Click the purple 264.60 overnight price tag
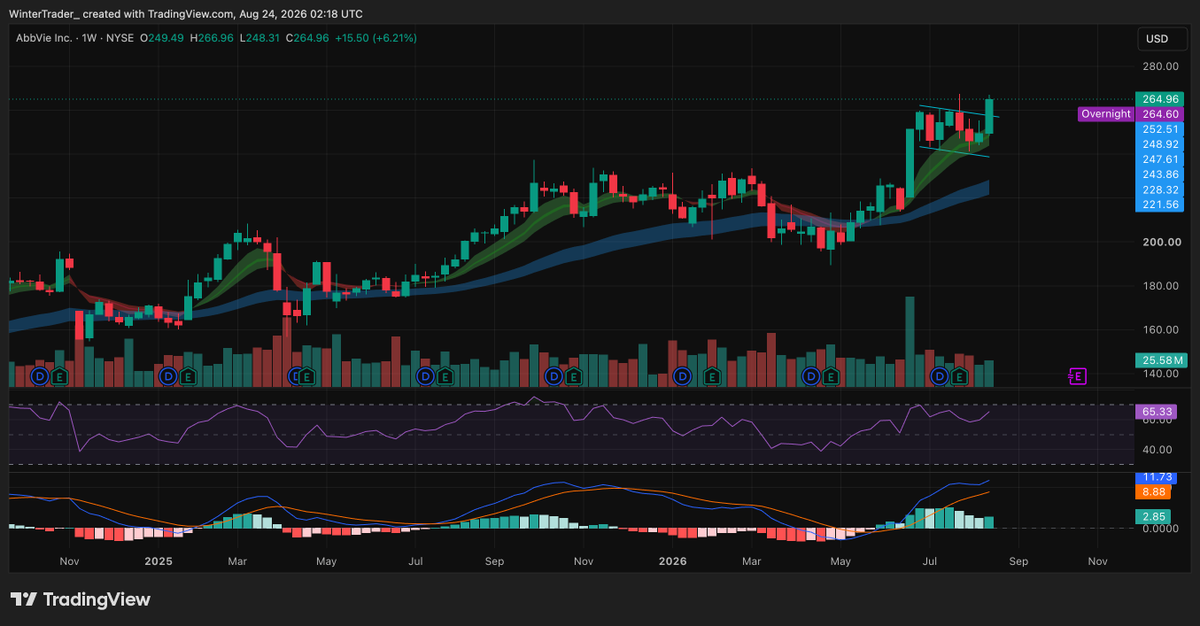 coord(1160,114)
